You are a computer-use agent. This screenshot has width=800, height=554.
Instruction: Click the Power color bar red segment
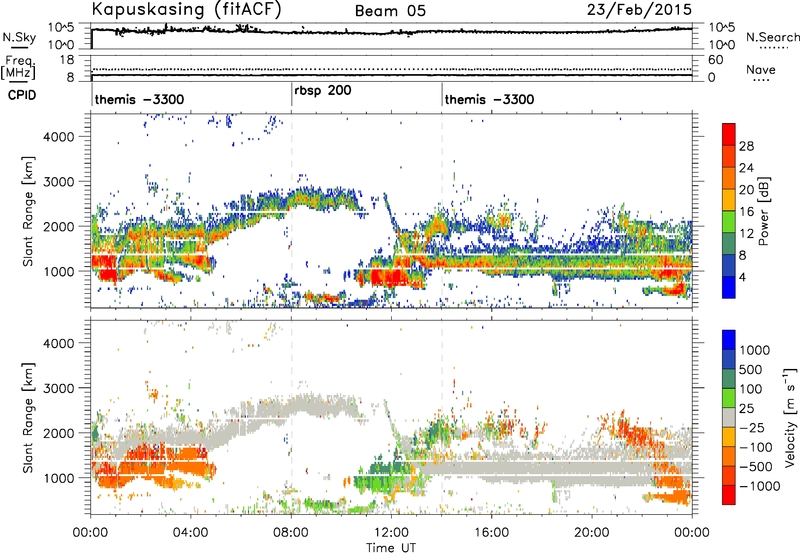(x=729, y=135)
